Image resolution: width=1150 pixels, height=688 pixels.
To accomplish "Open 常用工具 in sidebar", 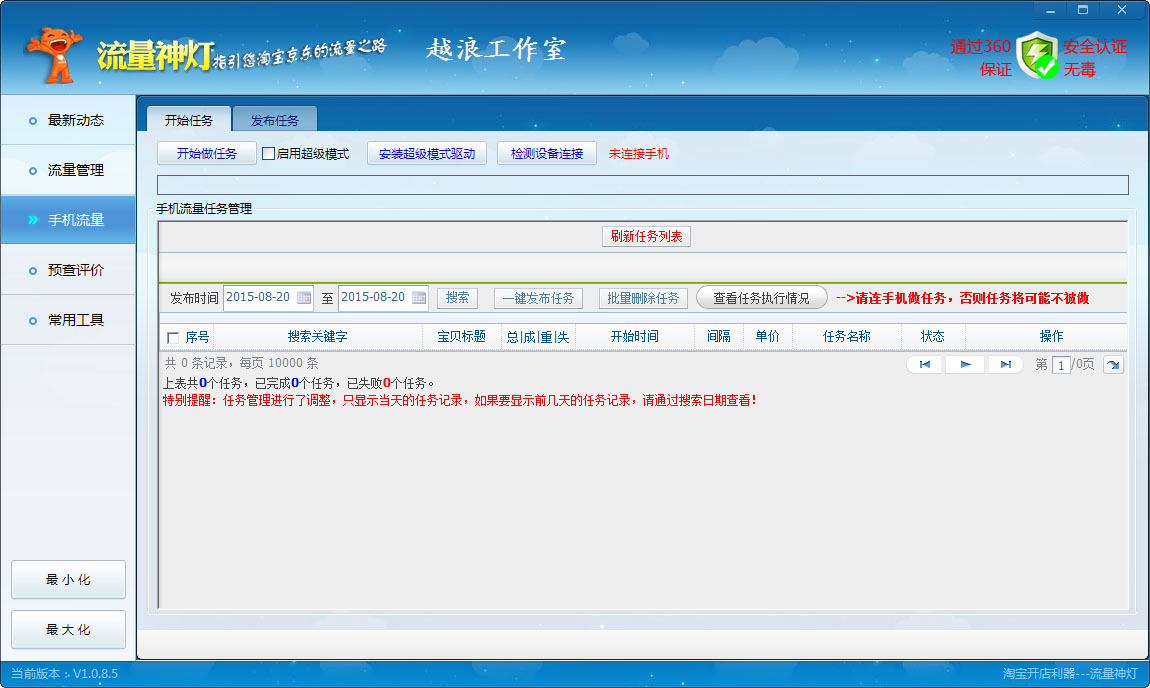I will (x=68, y=320).
